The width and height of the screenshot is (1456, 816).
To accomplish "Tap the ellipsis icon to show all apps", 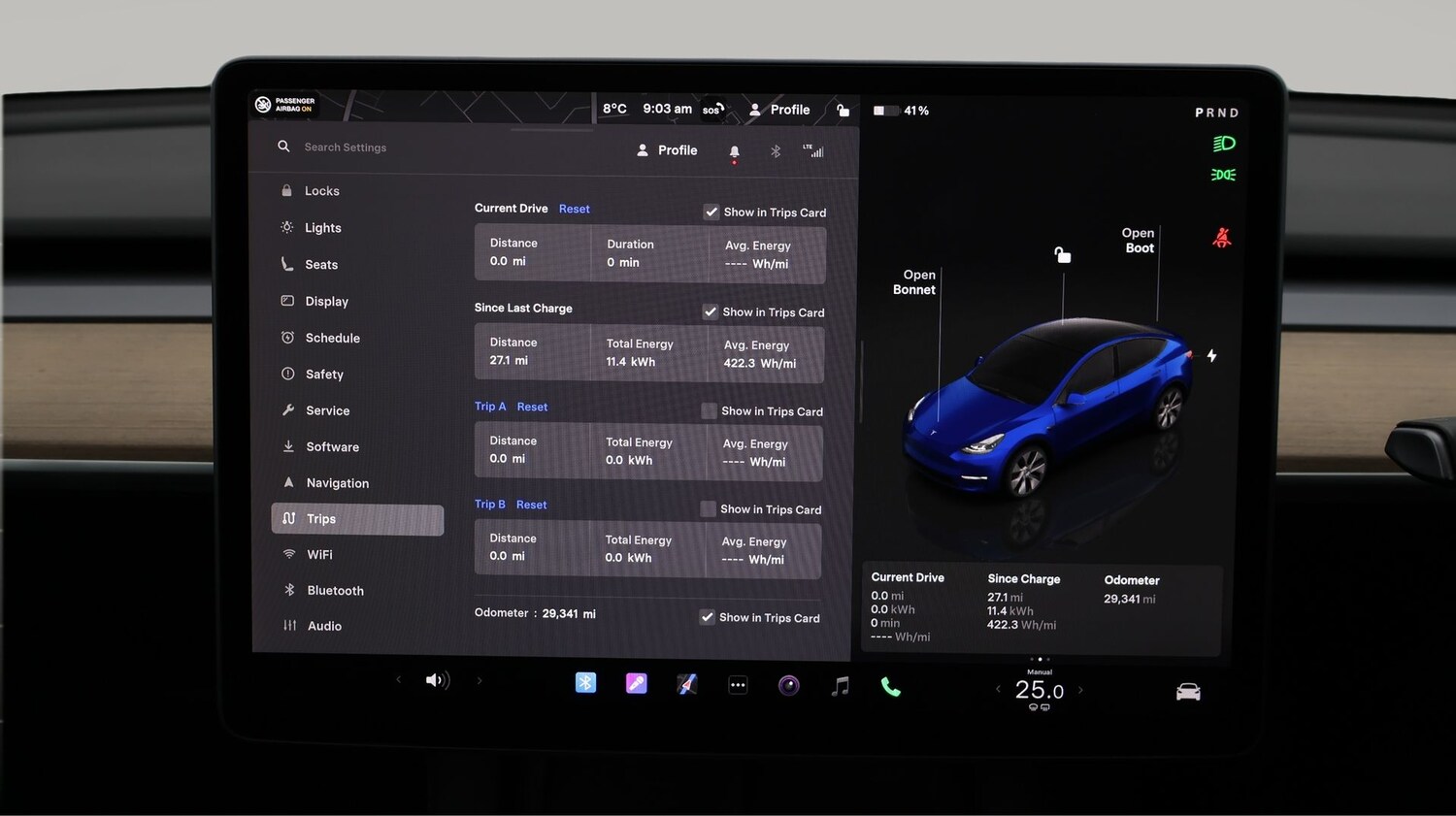I will (738, 685).
